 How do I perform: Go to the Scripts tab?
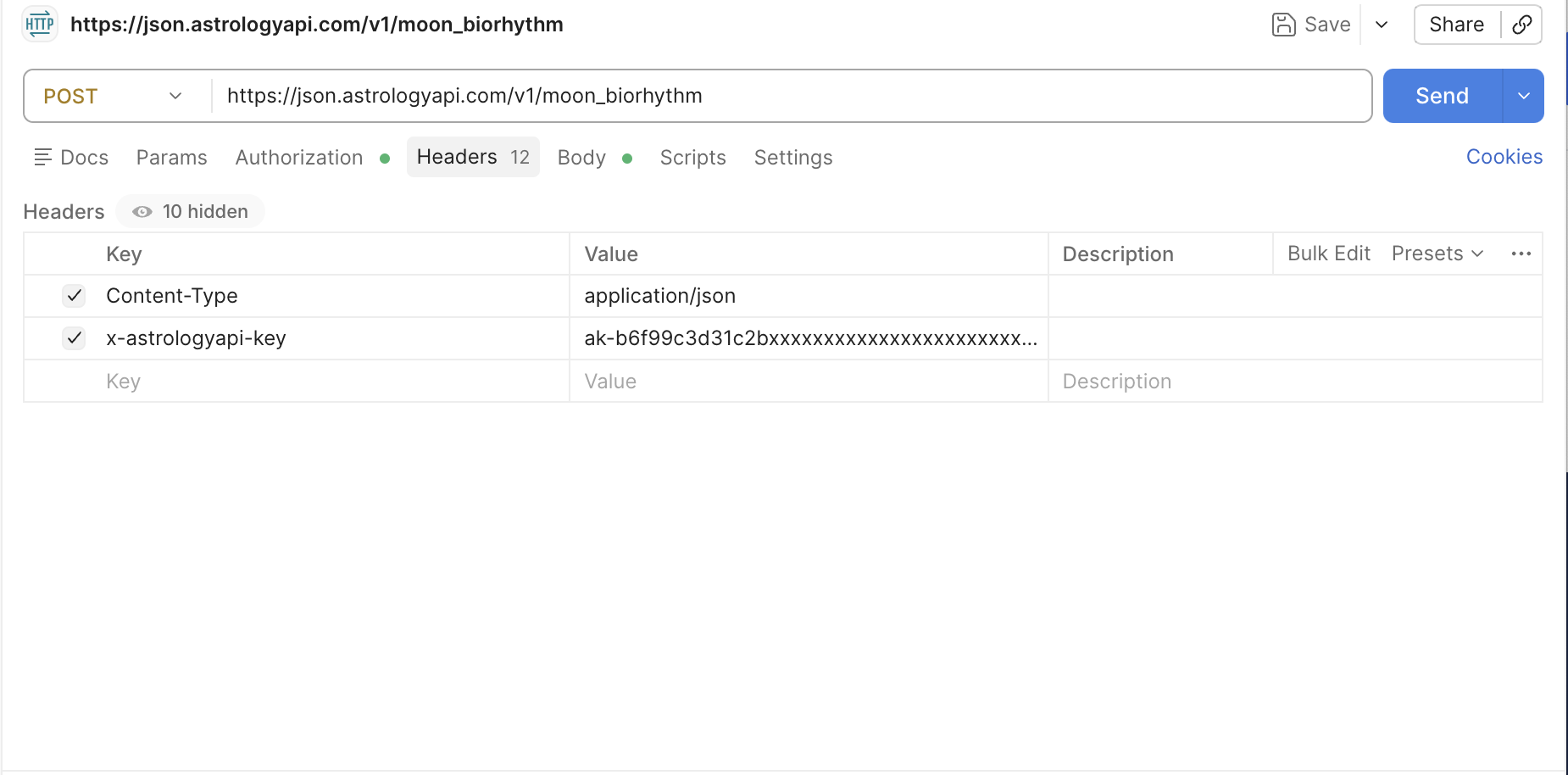(692, 158)
